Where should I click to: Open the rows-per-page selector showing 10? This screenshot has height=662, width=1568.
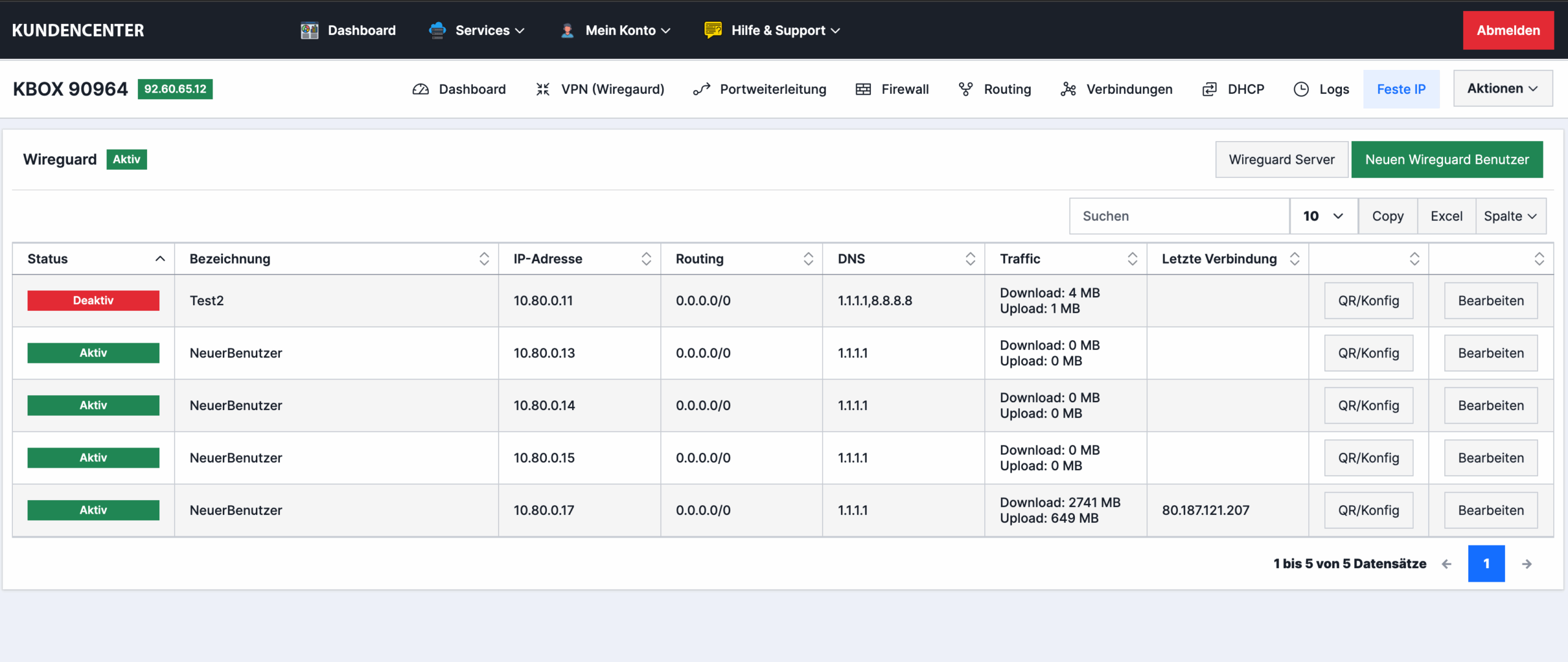coord(1323,216)
